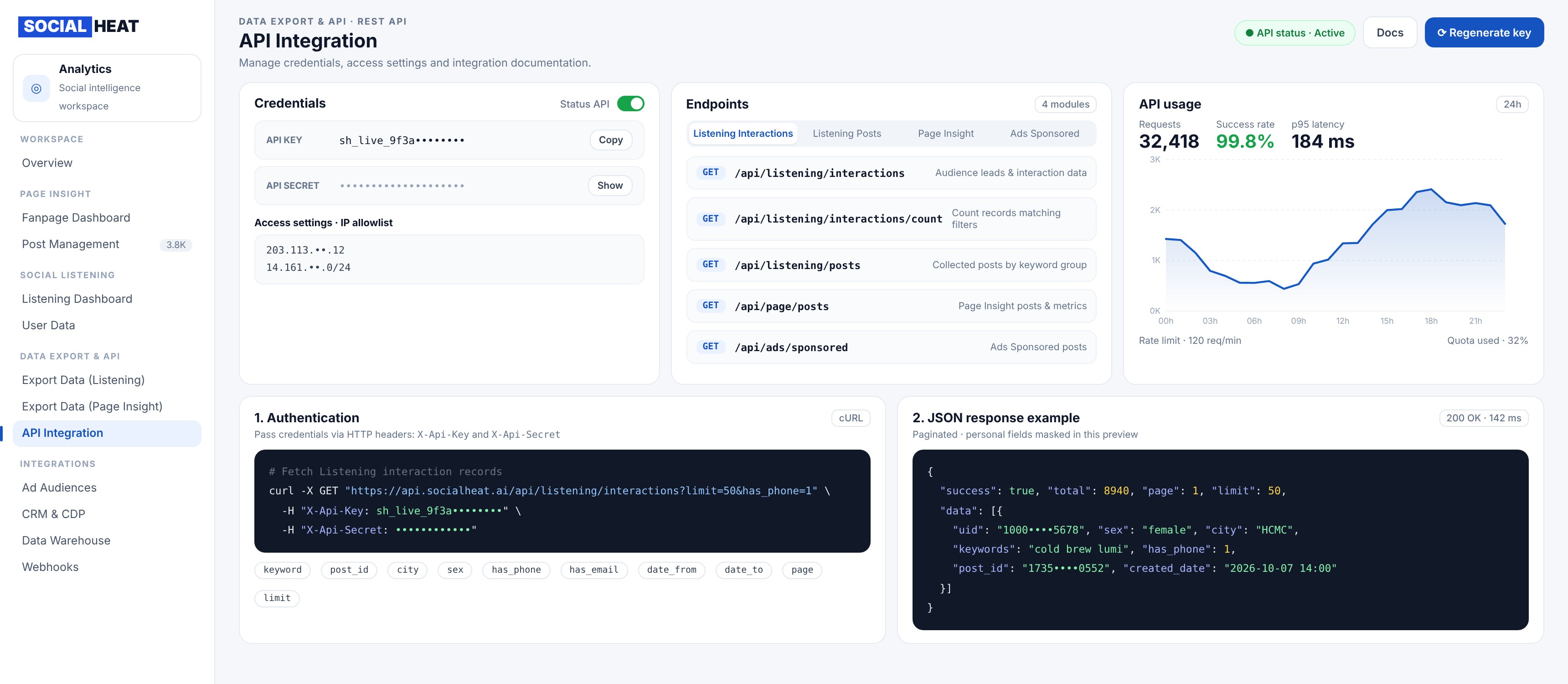Click the 4 modules badge
The image size is (1568, 684).
coord(1065,104)
